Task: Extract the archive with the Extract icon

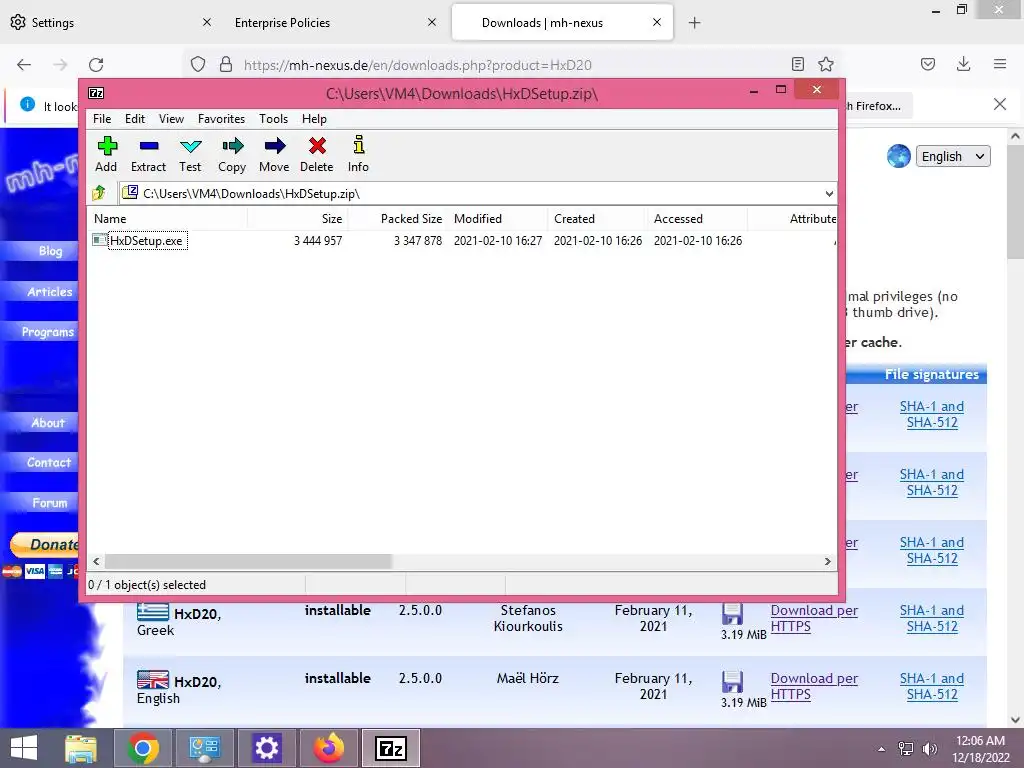Action: 149,146
